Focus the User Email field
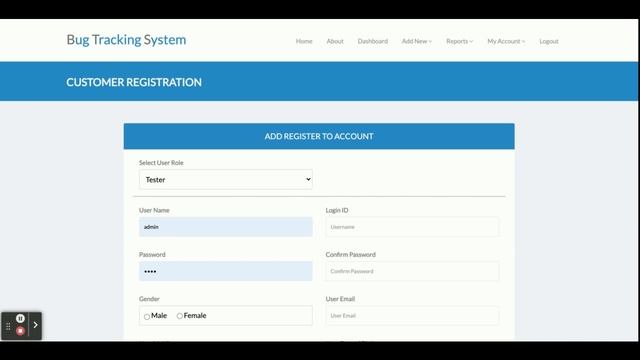Viewport: 640px width, 360px height. click(x=412, y=316)
